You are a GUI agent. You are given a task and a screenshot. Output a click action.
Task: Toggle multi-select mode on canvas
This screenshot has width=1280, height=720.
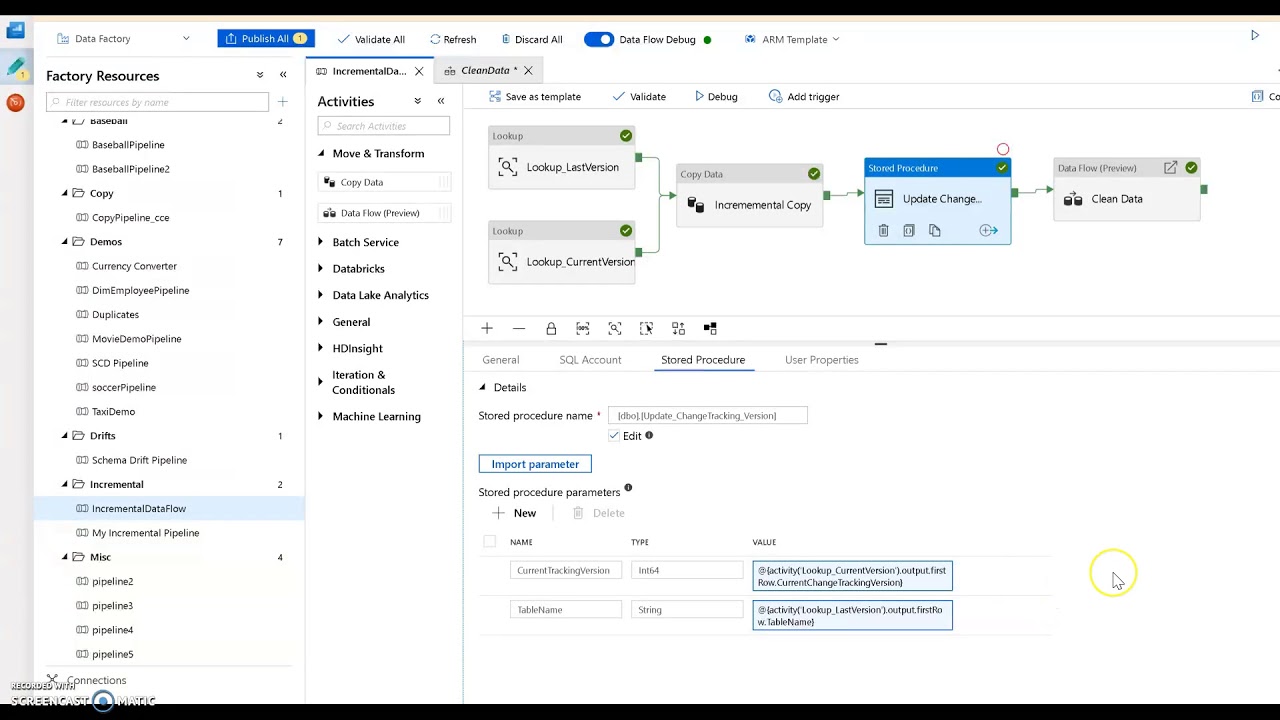[x=647, y=328]
